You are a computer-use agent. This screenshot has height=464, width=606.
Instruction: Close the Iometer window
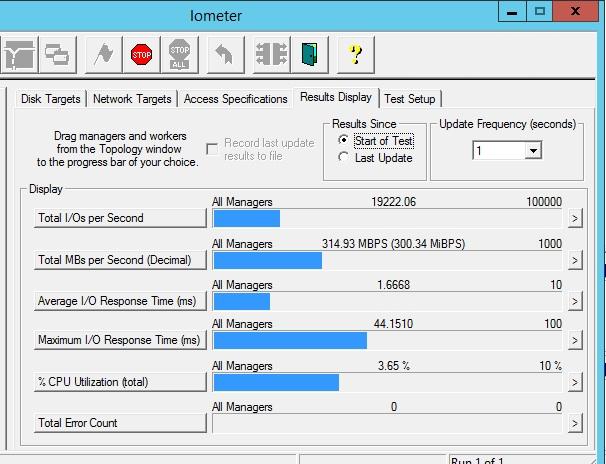[x=575, y=12]
